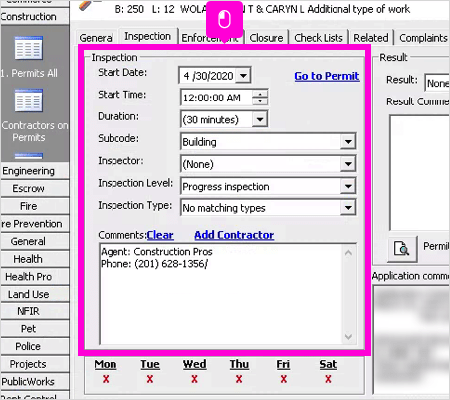Select Health Pro in the sidebar

click(x=29, y=277)
